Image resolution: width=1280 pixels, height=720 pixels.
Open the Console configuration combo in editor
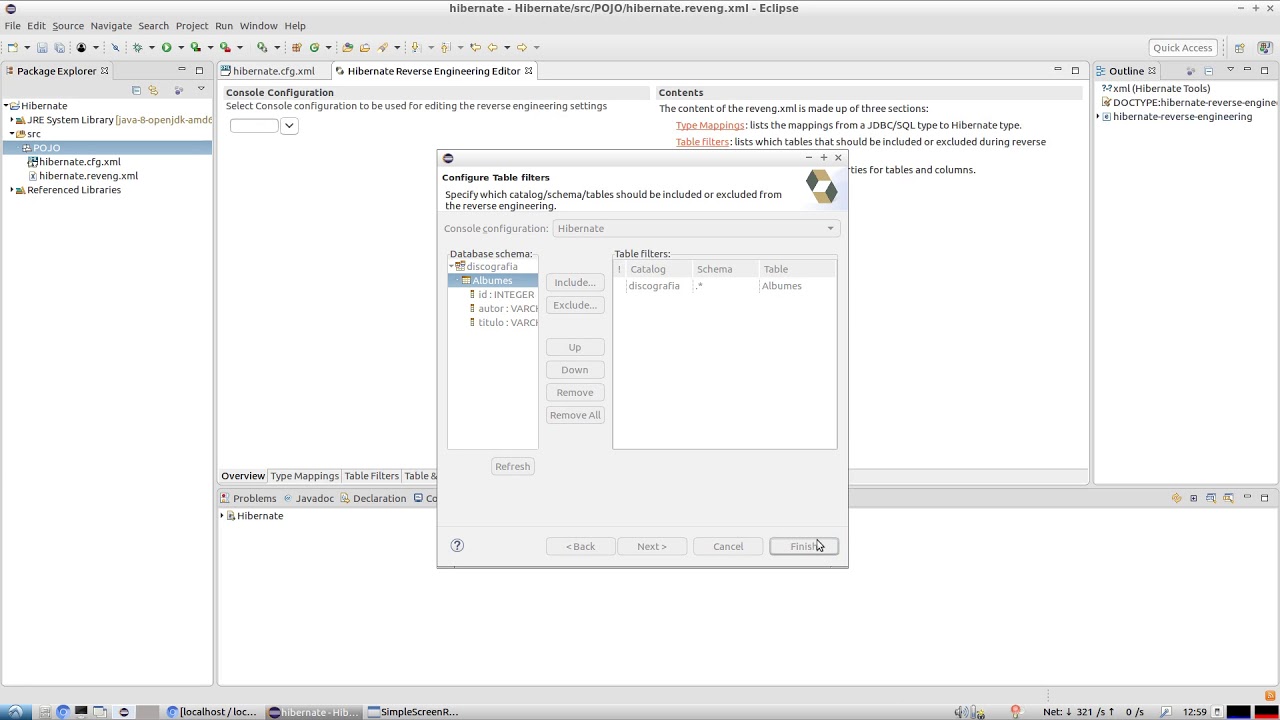(x=289, y=125)
